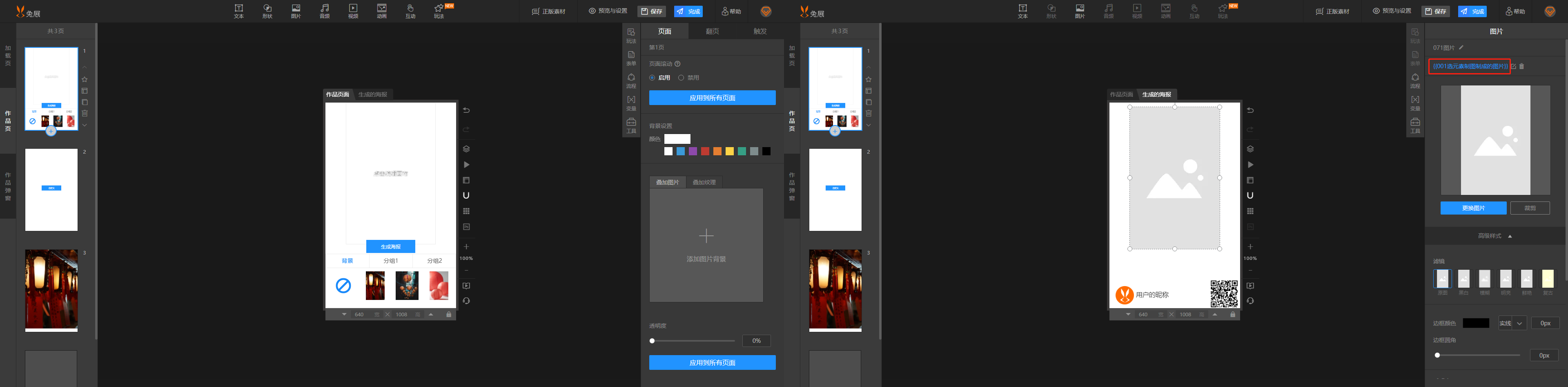Zoom in with plus icon beside left canvas
Screen dimensions: 1568x387
(466, 246)
